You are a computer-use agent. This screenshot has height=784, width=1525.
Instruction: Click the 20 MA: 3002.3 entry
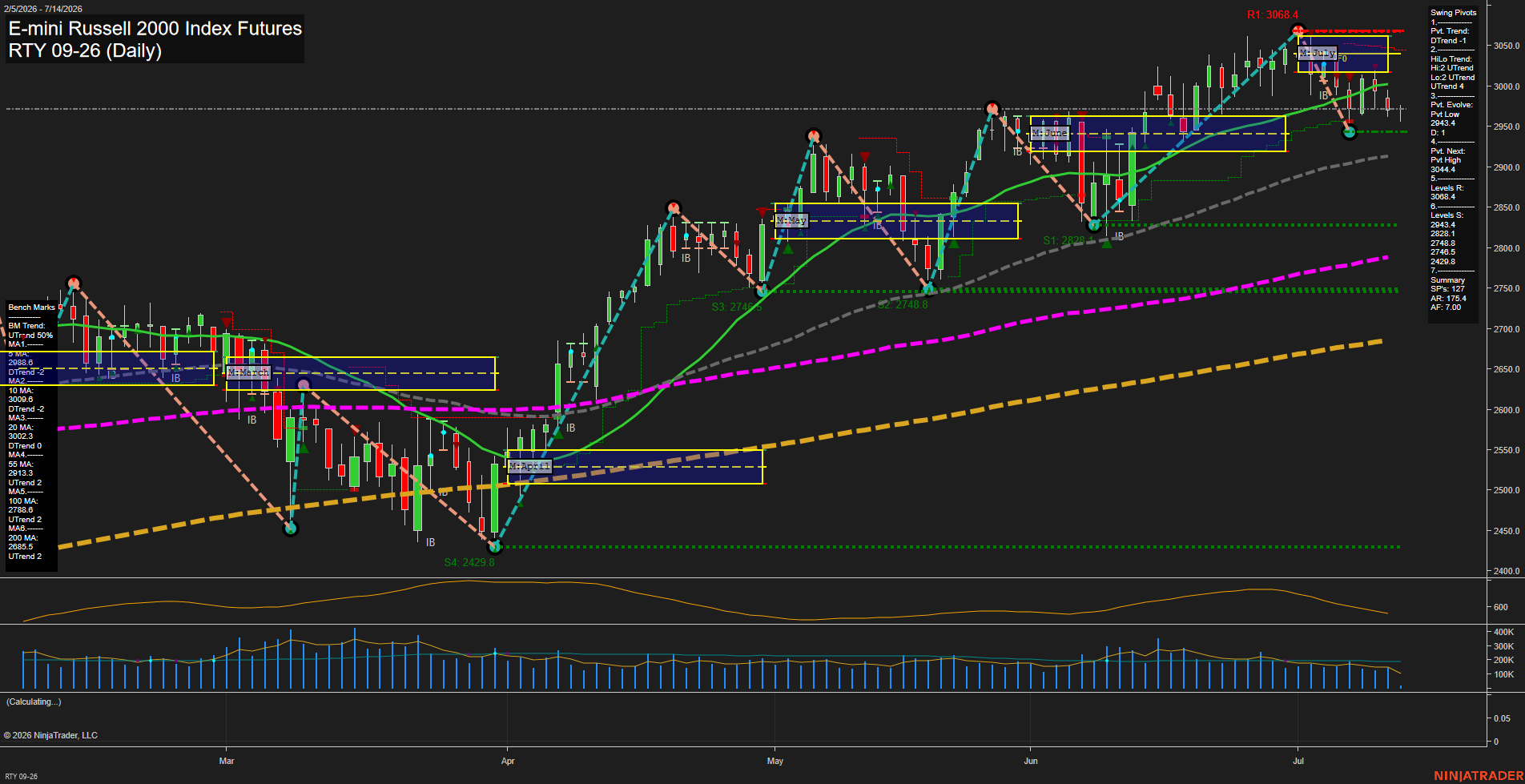[21, 432]
